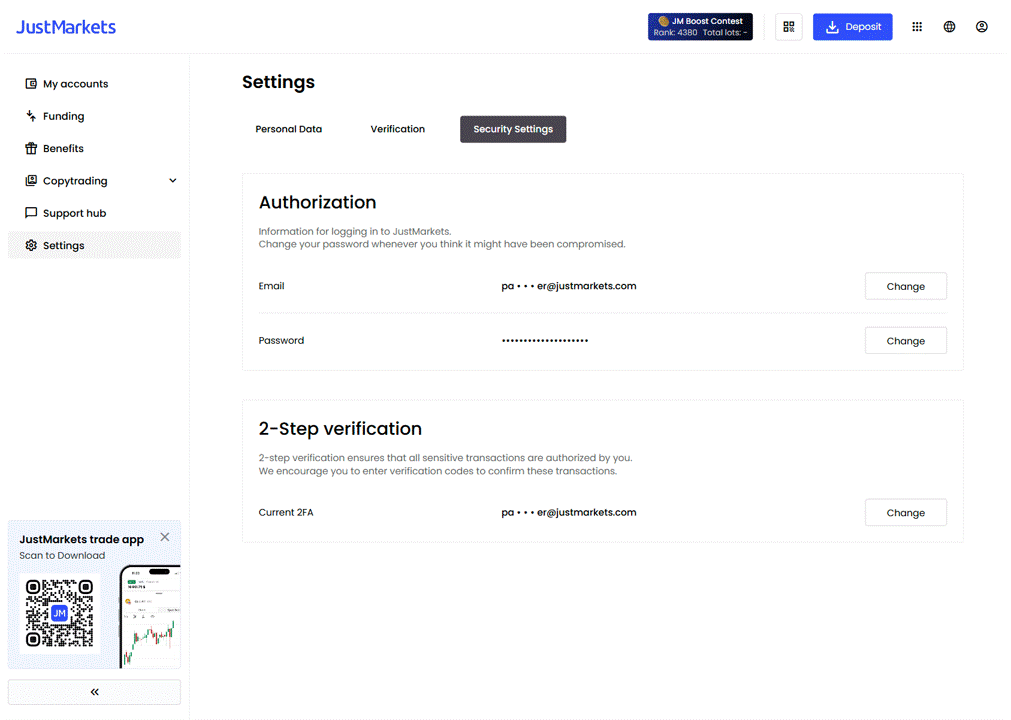The height and width of the screenshot is (720, 1011).
Task: Select the Copytrading menu label
Action: pyautogui.click(x=75, y=180)
